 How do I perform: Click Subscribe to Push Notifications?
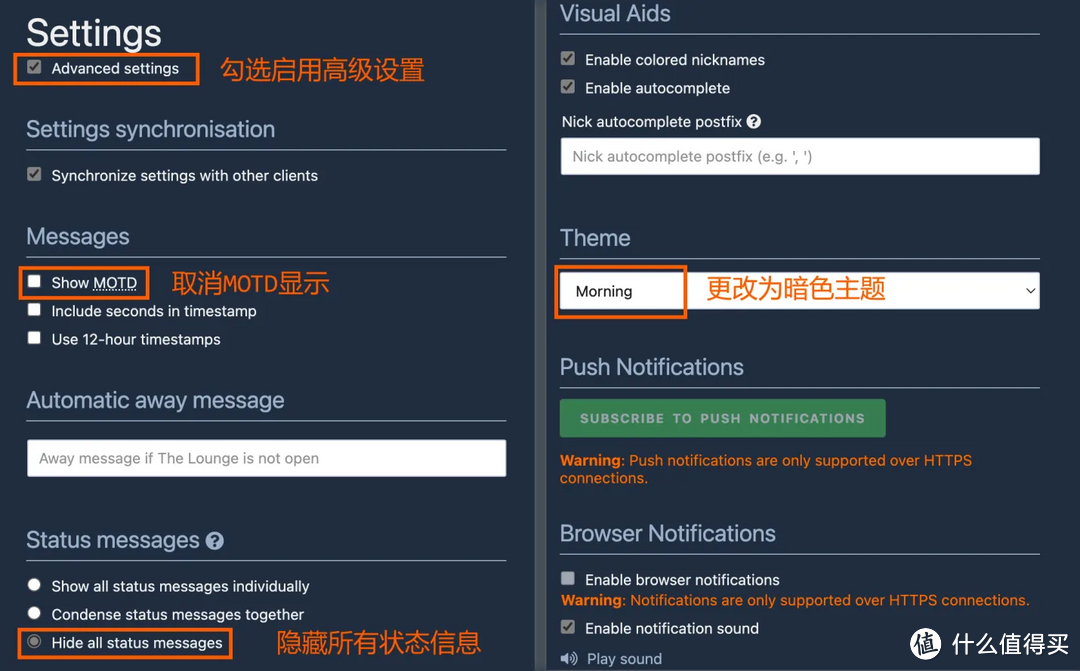point(722,418)
